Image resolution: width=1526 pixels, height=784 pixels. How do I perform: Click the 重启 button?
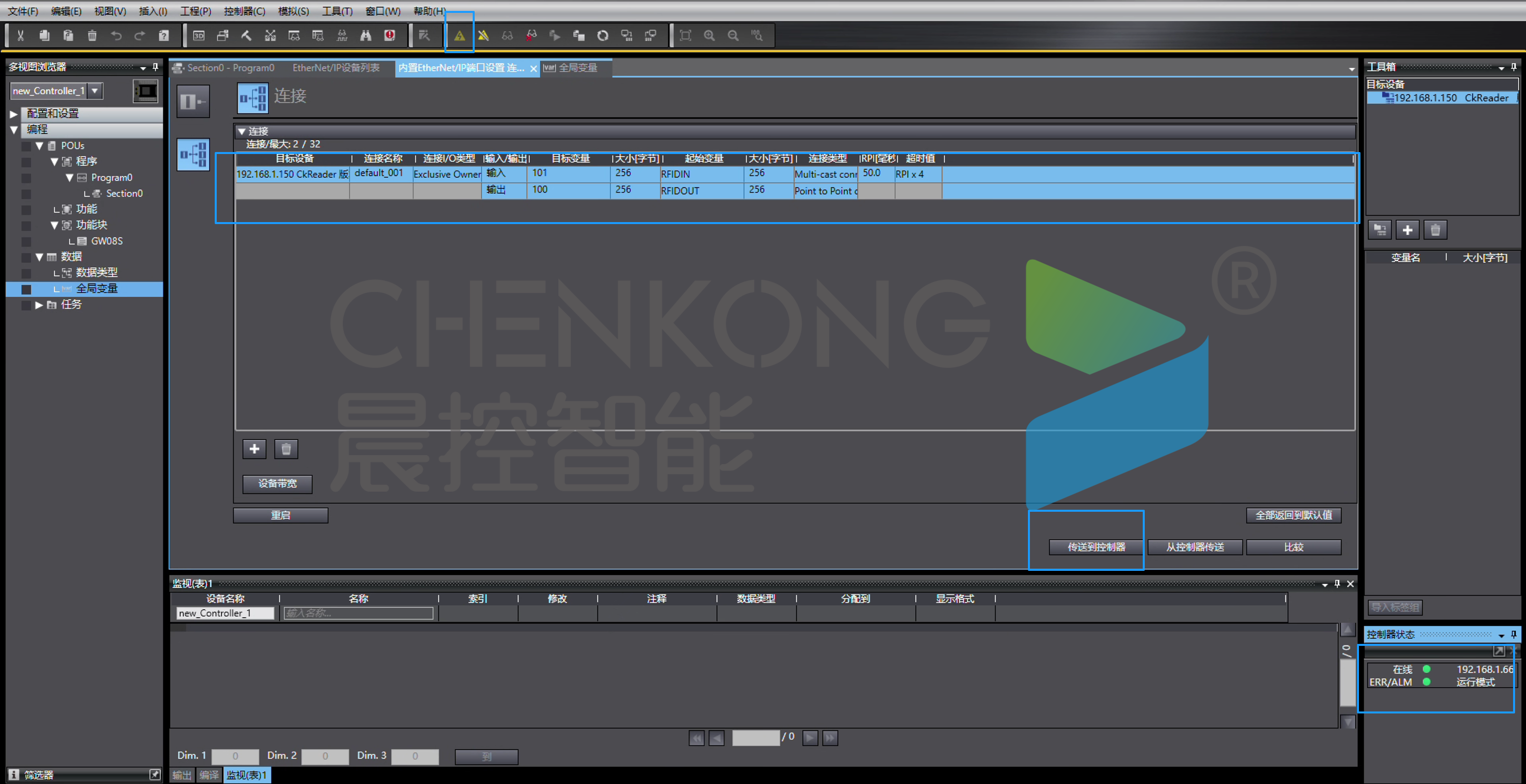coord(281,515)
